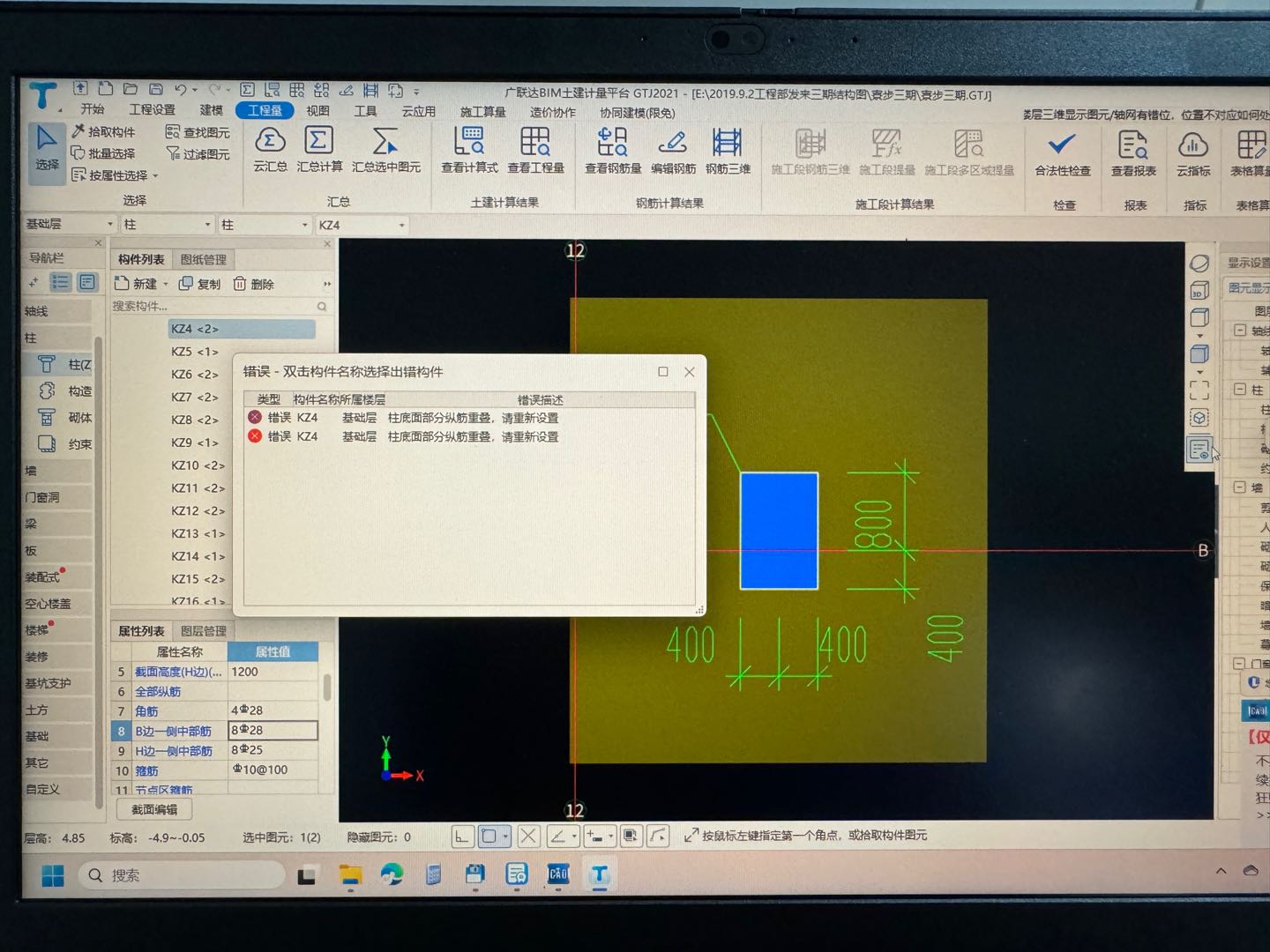The height and width of the screenshot is (952, 1270).
Task: Toggle the cross snap icon in status bar
Action: click(528, 836)
